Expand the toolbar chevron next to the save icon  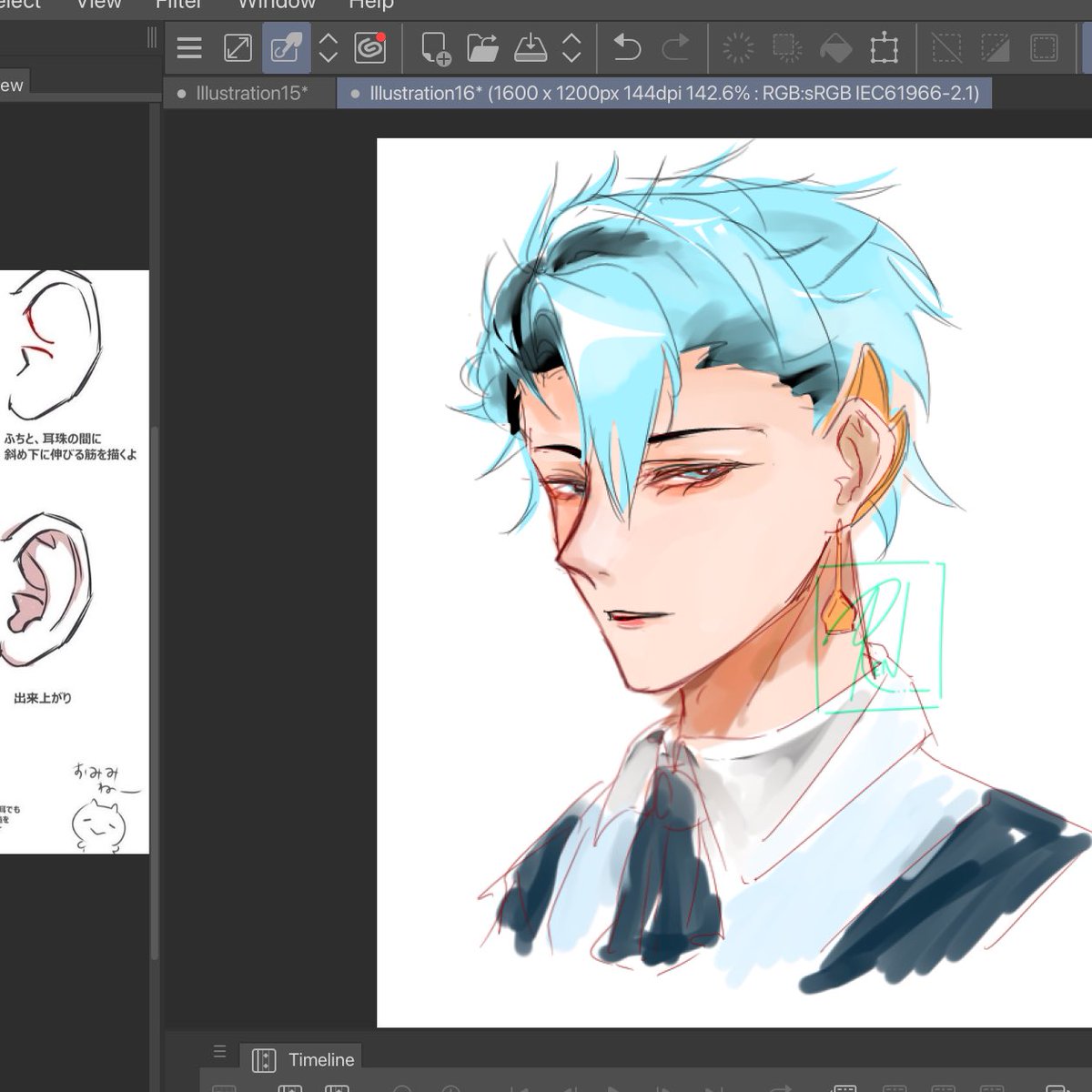pos(573,47)
